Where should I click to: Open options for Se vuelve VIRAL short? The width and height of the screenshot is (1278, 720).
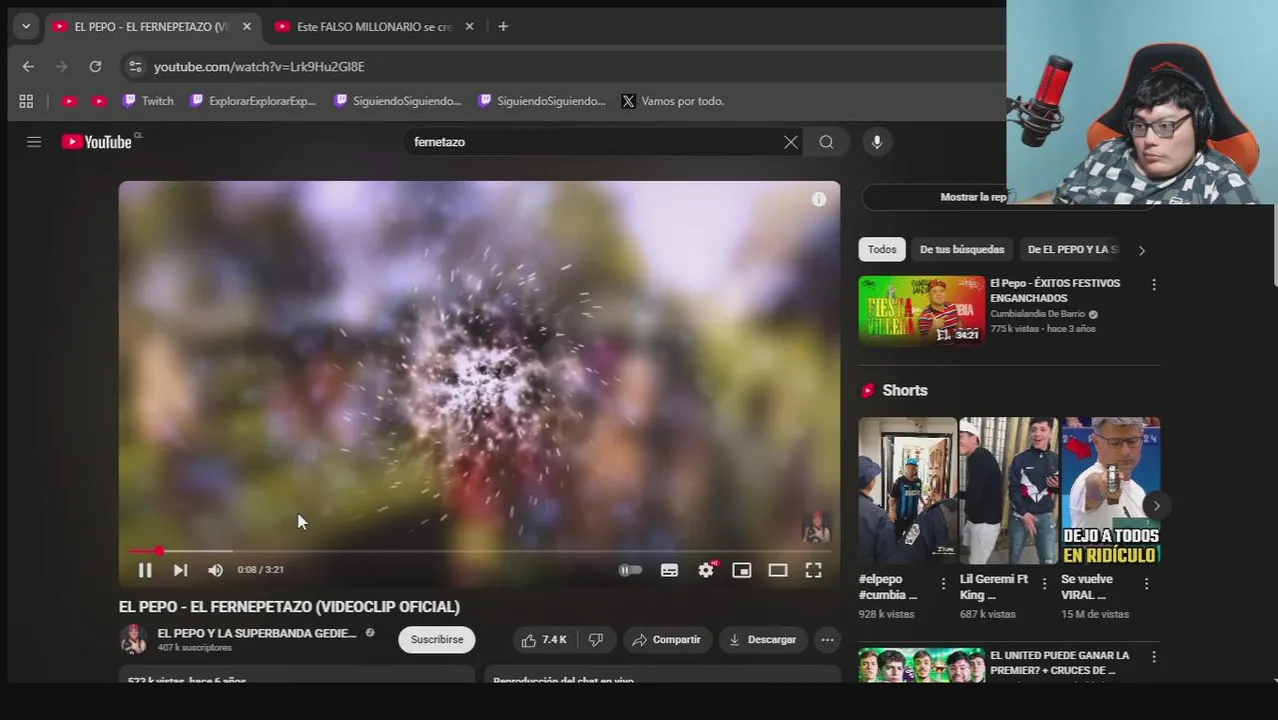click(1146, 584)
